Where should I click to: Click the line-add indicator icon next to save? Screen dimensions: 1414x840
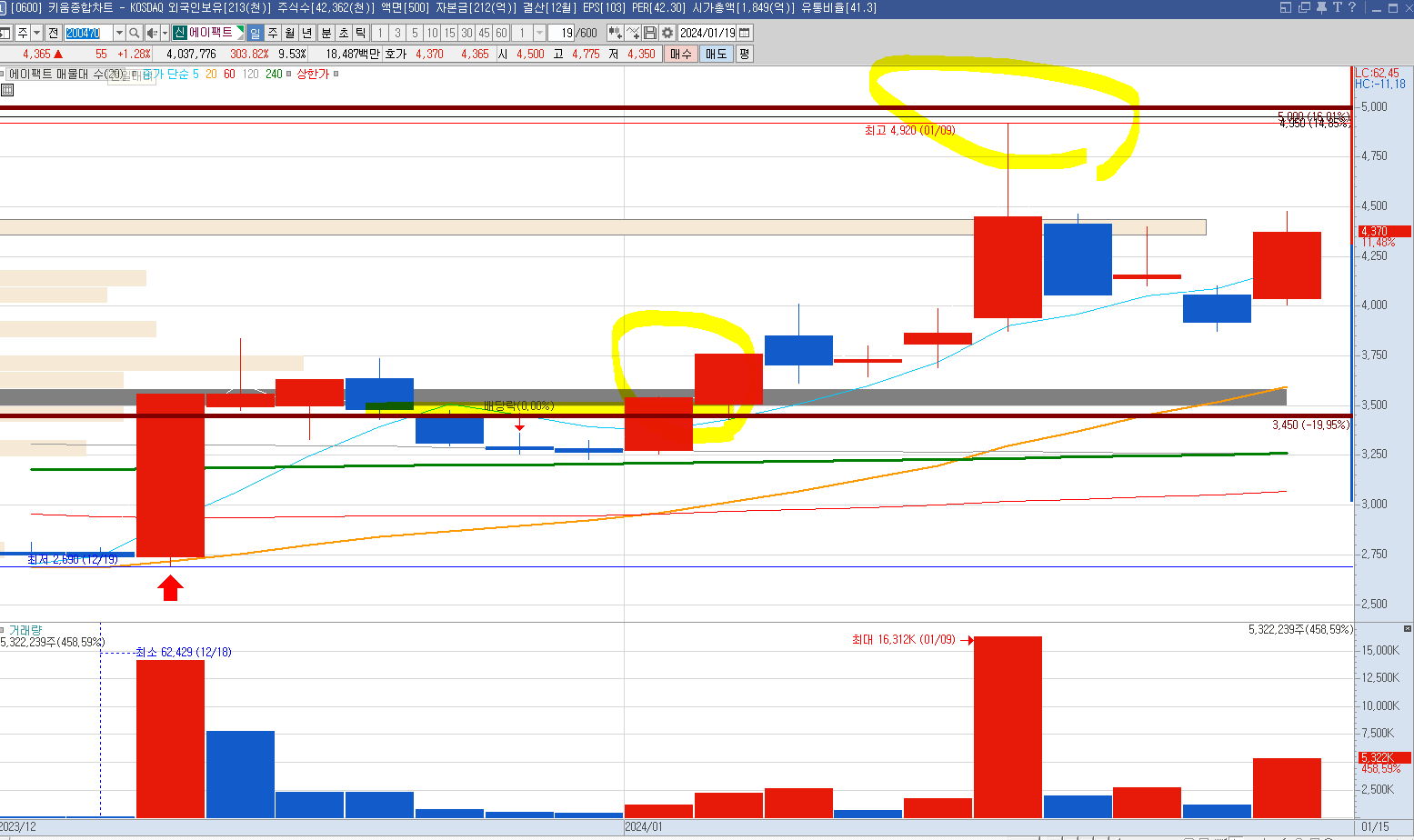point(633,33)
